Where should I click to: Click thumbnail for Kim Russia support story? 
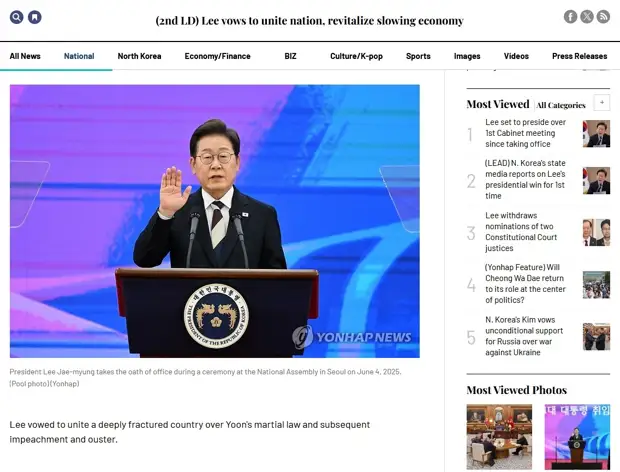[x=597, y=337]
